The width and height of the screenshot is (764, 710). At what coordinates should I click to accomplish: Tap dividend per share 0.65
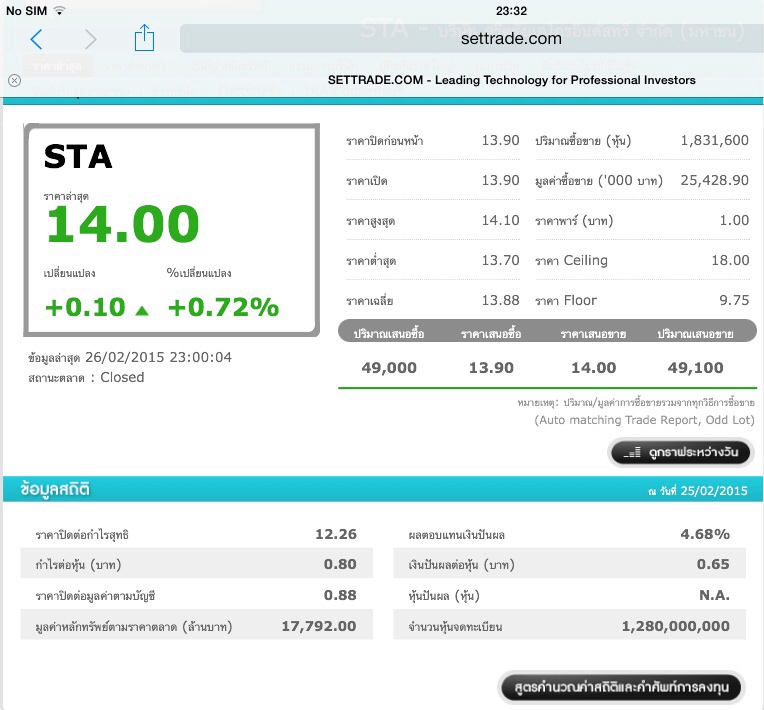pos(713,564)
